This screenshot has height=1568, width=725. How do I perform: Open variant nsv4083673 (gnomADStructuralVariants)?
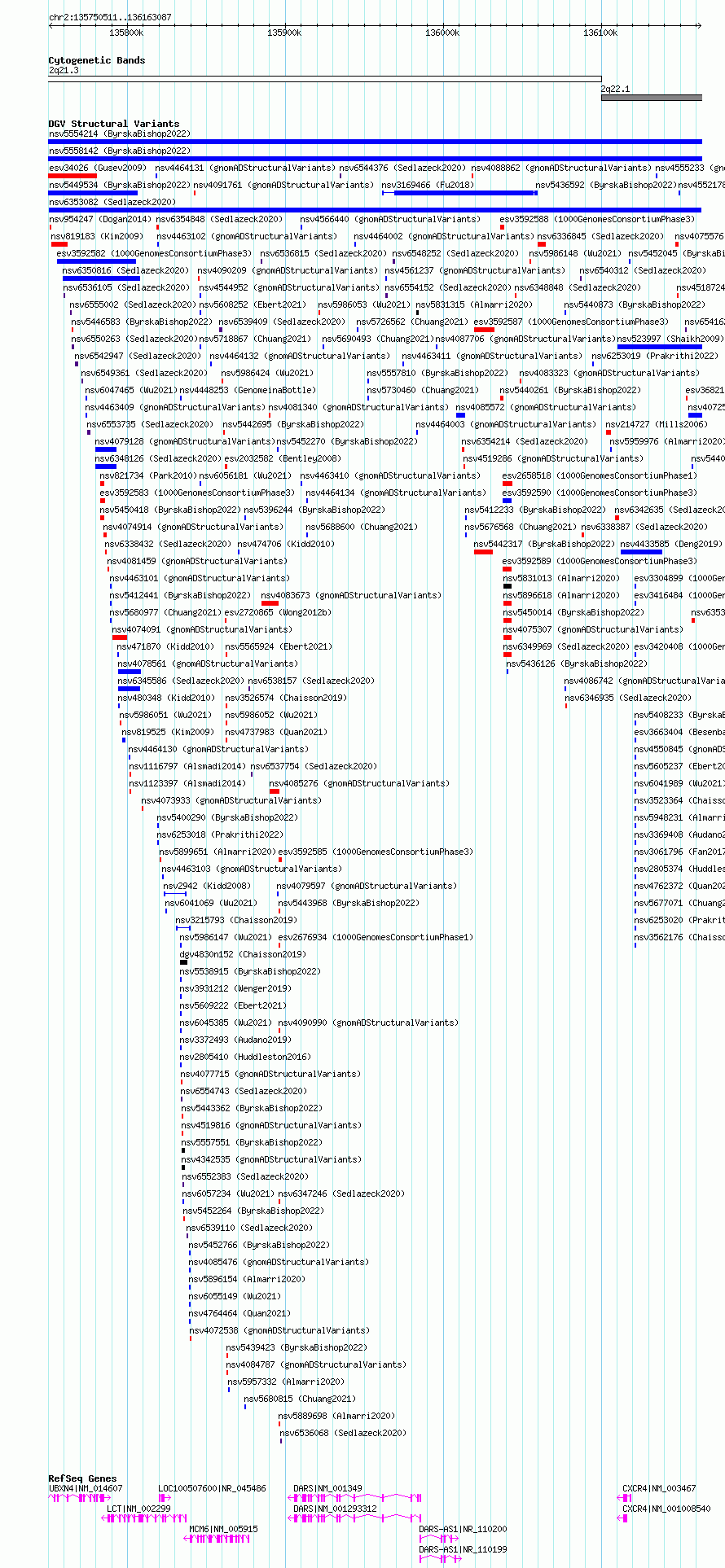(x=270, y=603)
